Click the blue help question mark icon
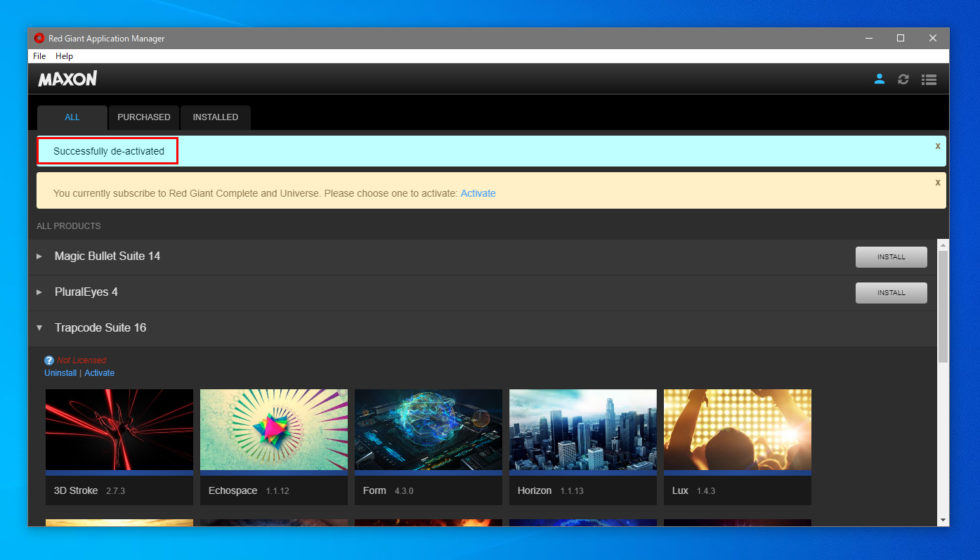Viewport: 980px width, 560px height. [x=49, y=361]
